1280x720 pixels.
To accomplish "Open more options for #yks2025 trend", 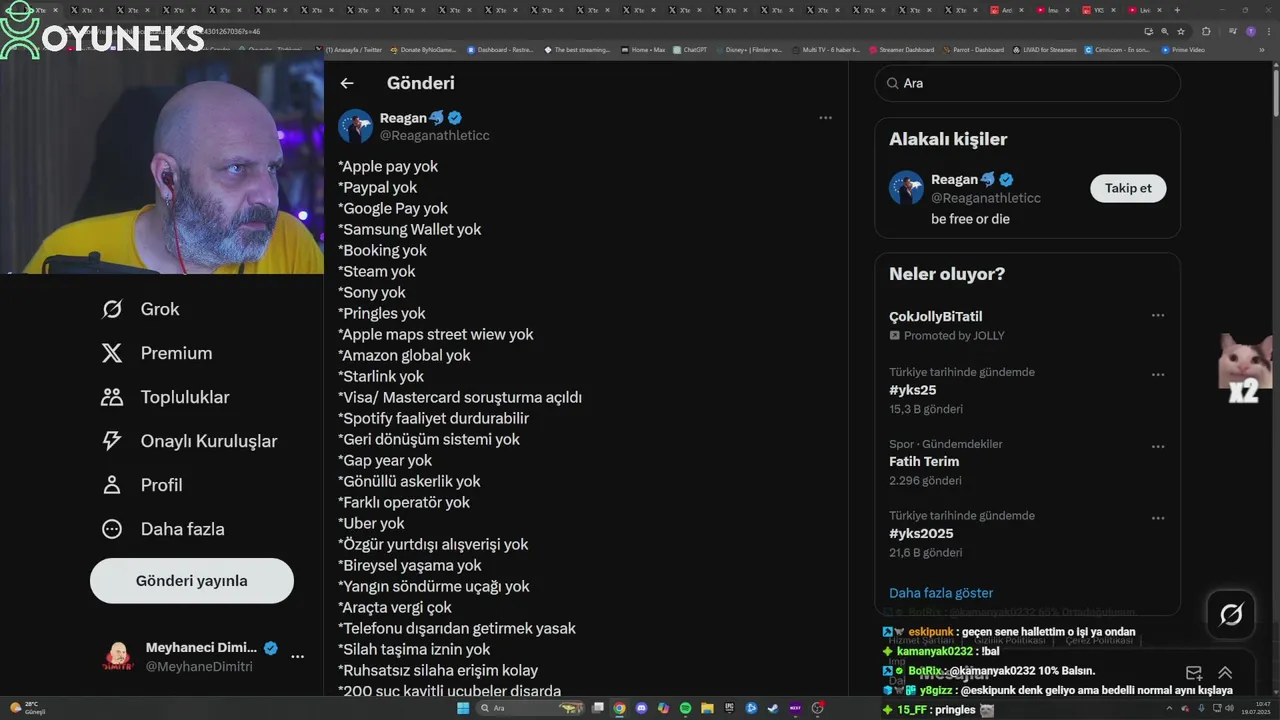I will (x=1158, y=518).
